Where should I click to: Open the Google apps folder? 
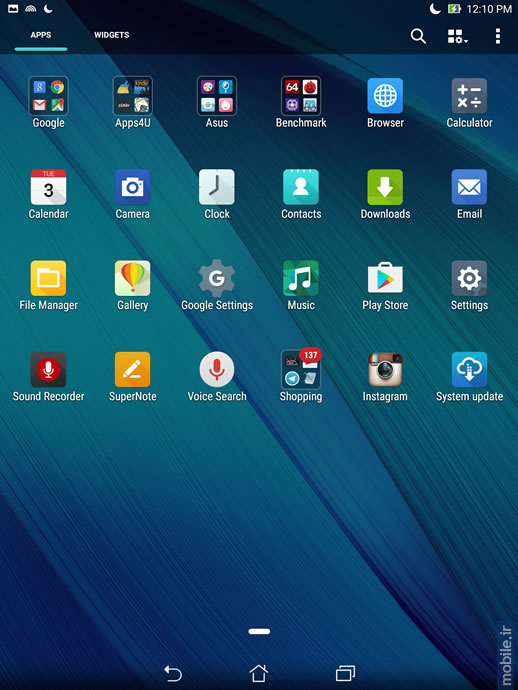point(48,96)
